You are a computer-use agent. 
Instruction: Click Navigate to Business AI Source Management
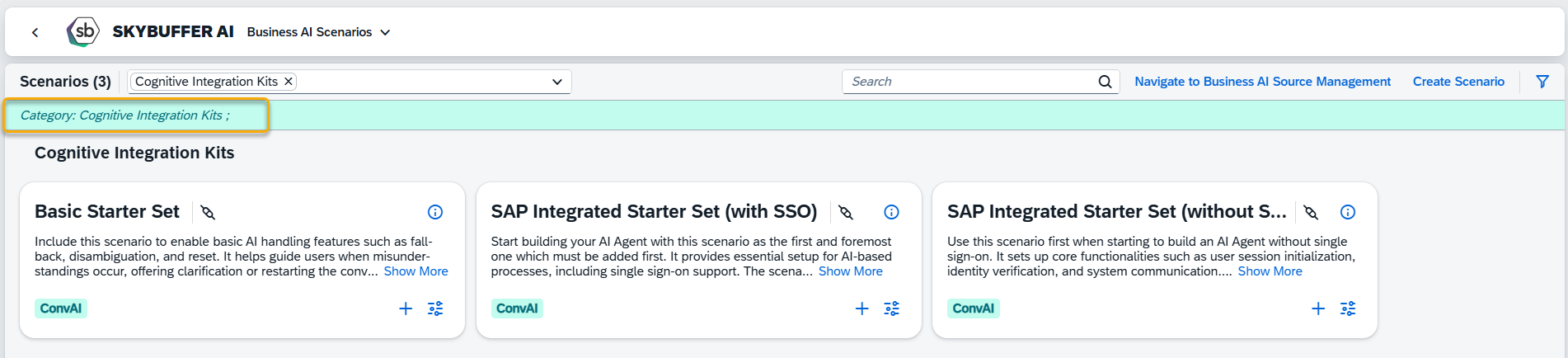(x=1262, y=82)
